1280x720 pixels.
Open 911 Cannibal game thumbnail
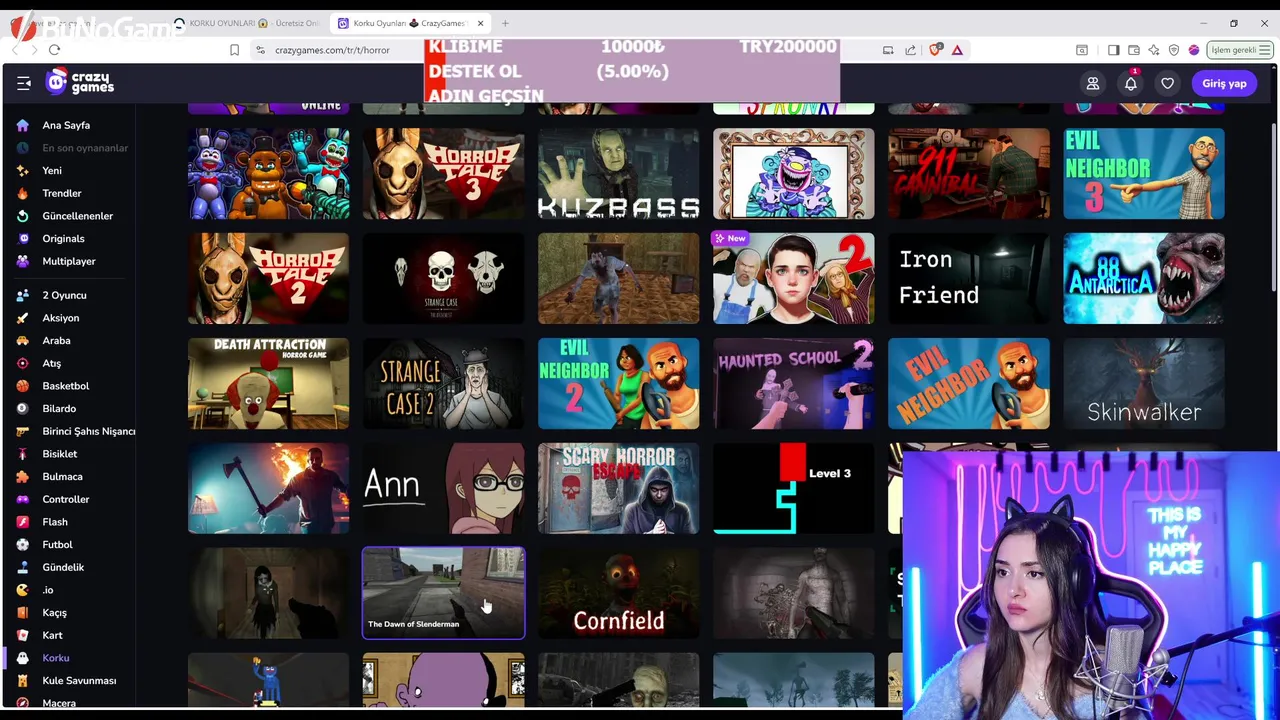(968, 173)
